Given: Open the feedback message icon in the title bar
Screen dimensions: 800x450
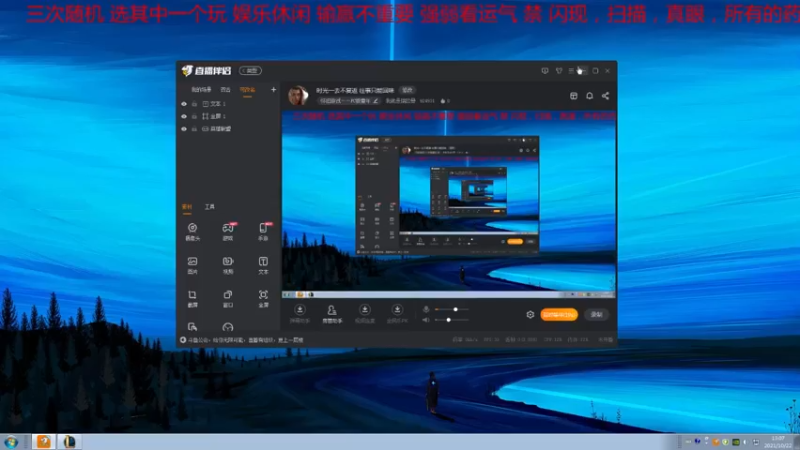Looking at the screenshot, I should click(545, 71).
